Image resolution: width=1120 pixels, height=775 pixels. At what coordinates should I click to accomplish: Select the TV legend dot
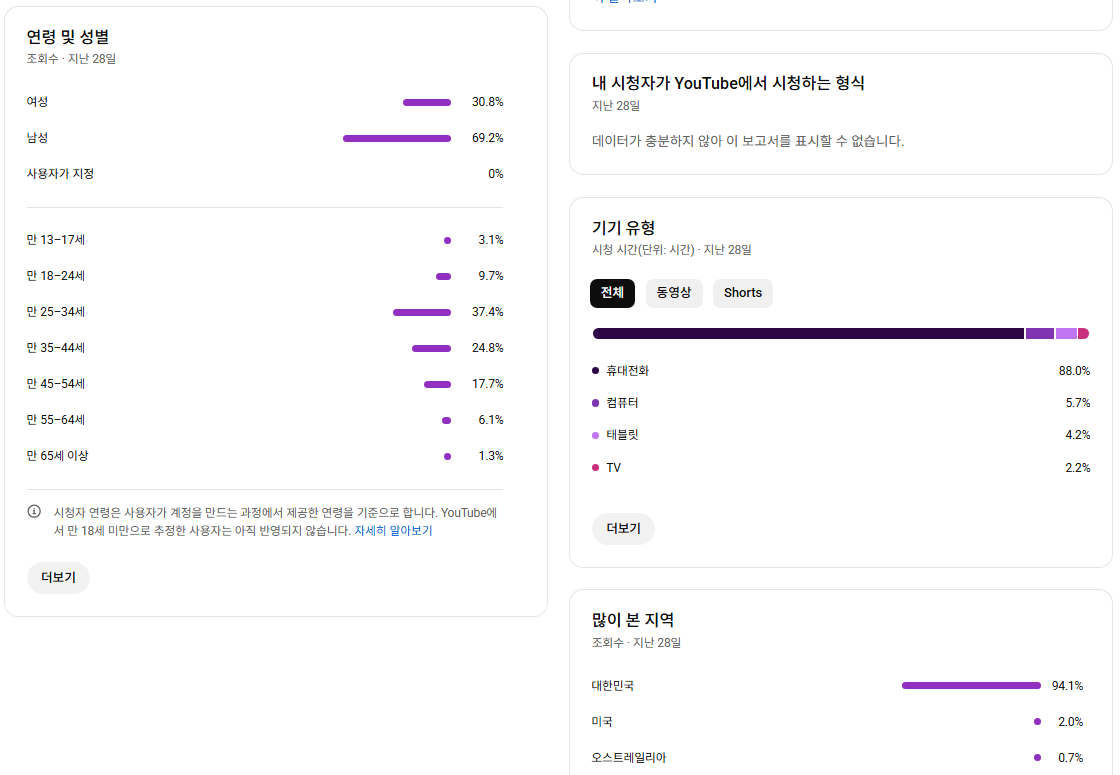596,468
